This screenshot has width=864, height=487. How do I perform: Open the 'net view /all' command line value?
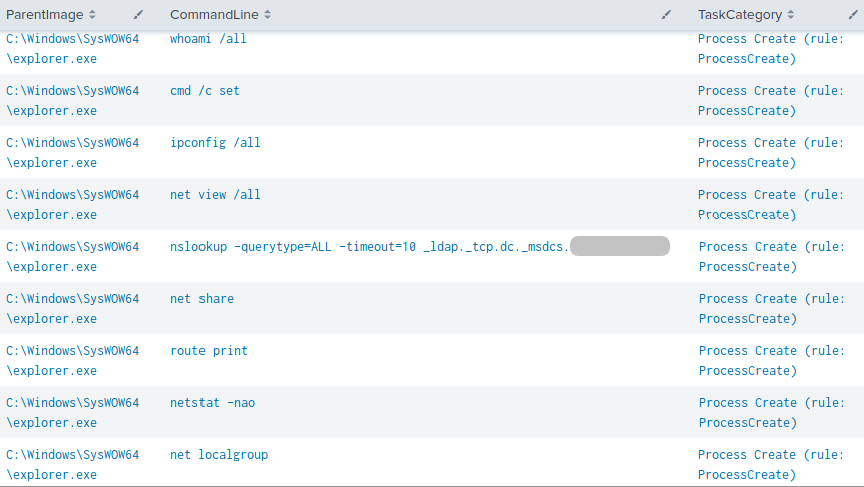(215, 194)
